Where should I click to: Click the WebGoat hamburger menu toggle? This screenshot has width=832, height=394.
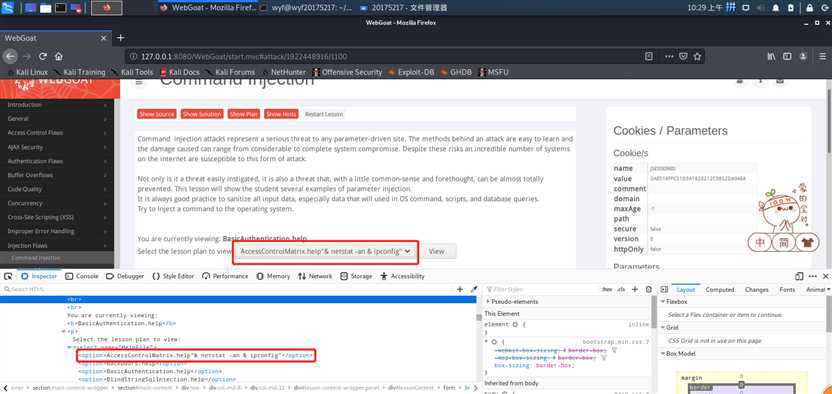point(139,82)
